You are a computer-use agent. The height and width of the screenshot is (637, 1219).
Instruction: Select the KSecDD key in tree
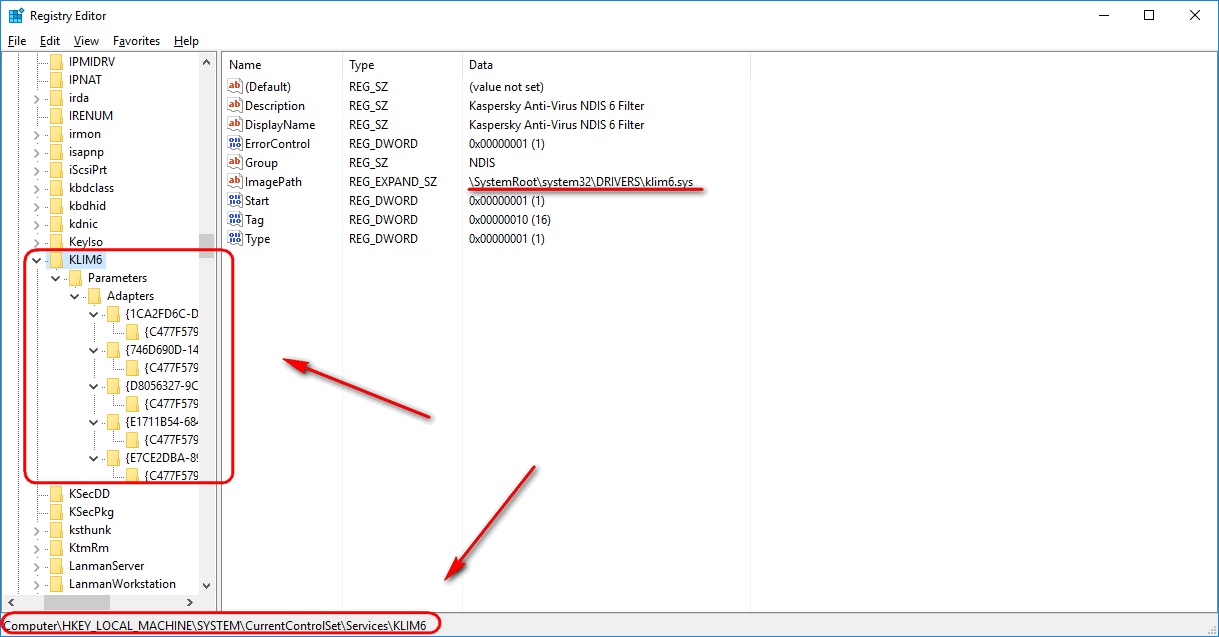[89, 494]
